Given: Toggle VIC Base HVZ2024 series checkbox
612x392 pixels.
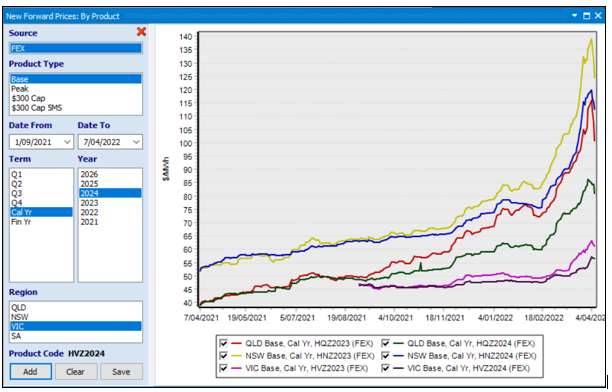Looking at the screenshot, I should [385, 368].
